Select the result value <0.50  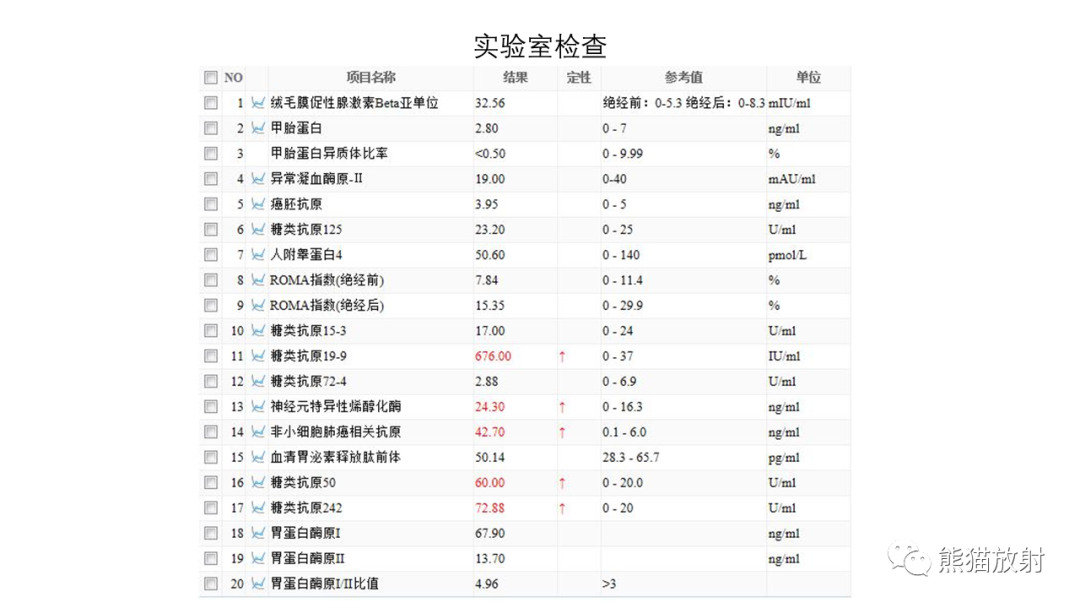pos(490,154)
